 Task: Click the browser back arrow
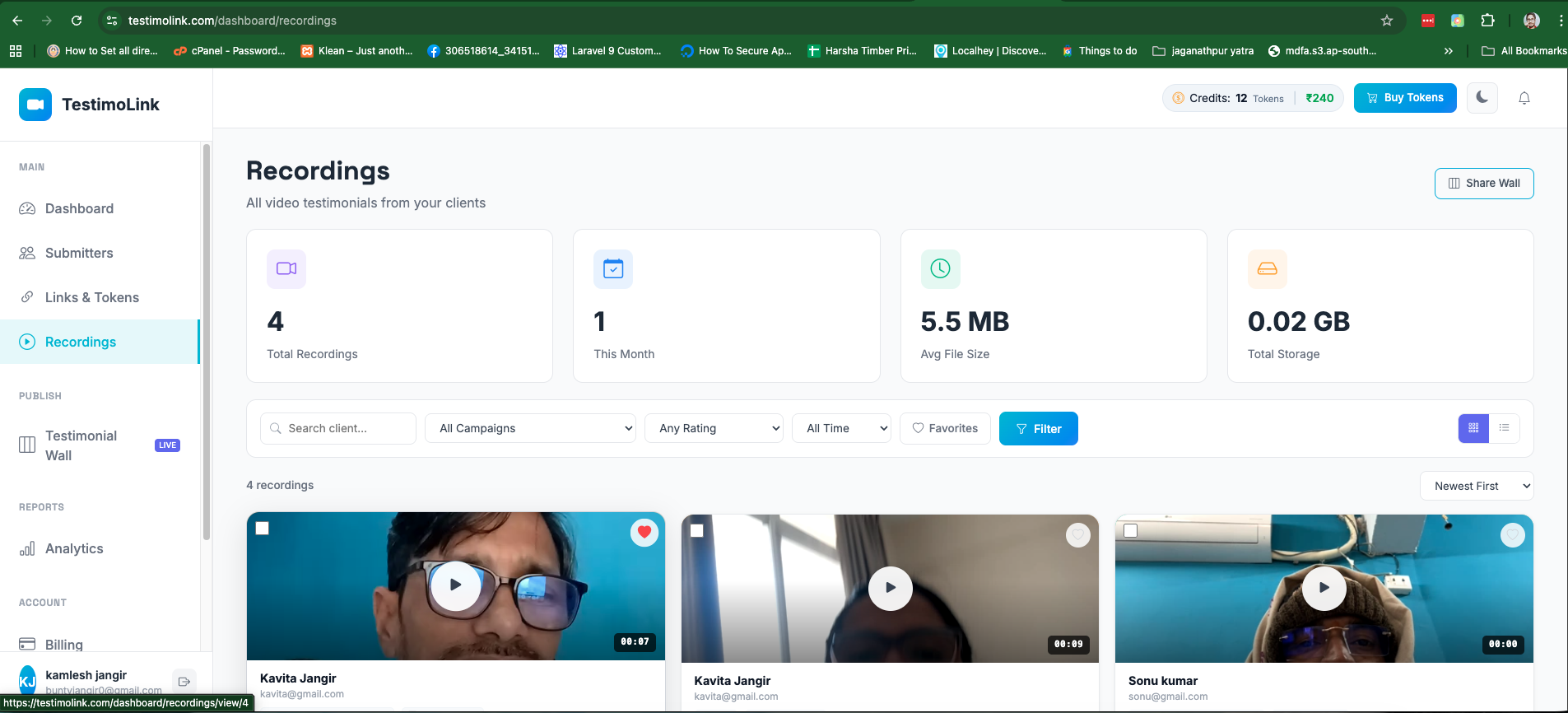click(17, 21)
